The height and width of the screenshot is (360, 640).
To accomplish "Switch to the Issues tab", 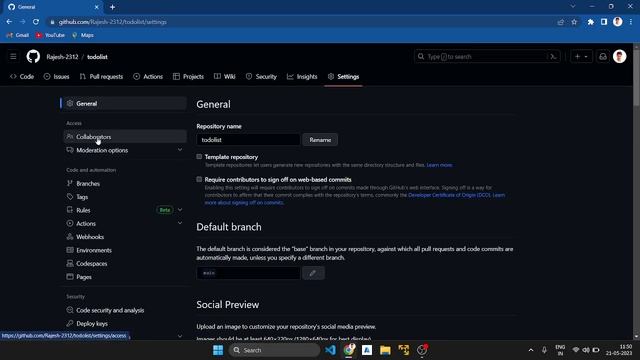I will click(57, 76).
